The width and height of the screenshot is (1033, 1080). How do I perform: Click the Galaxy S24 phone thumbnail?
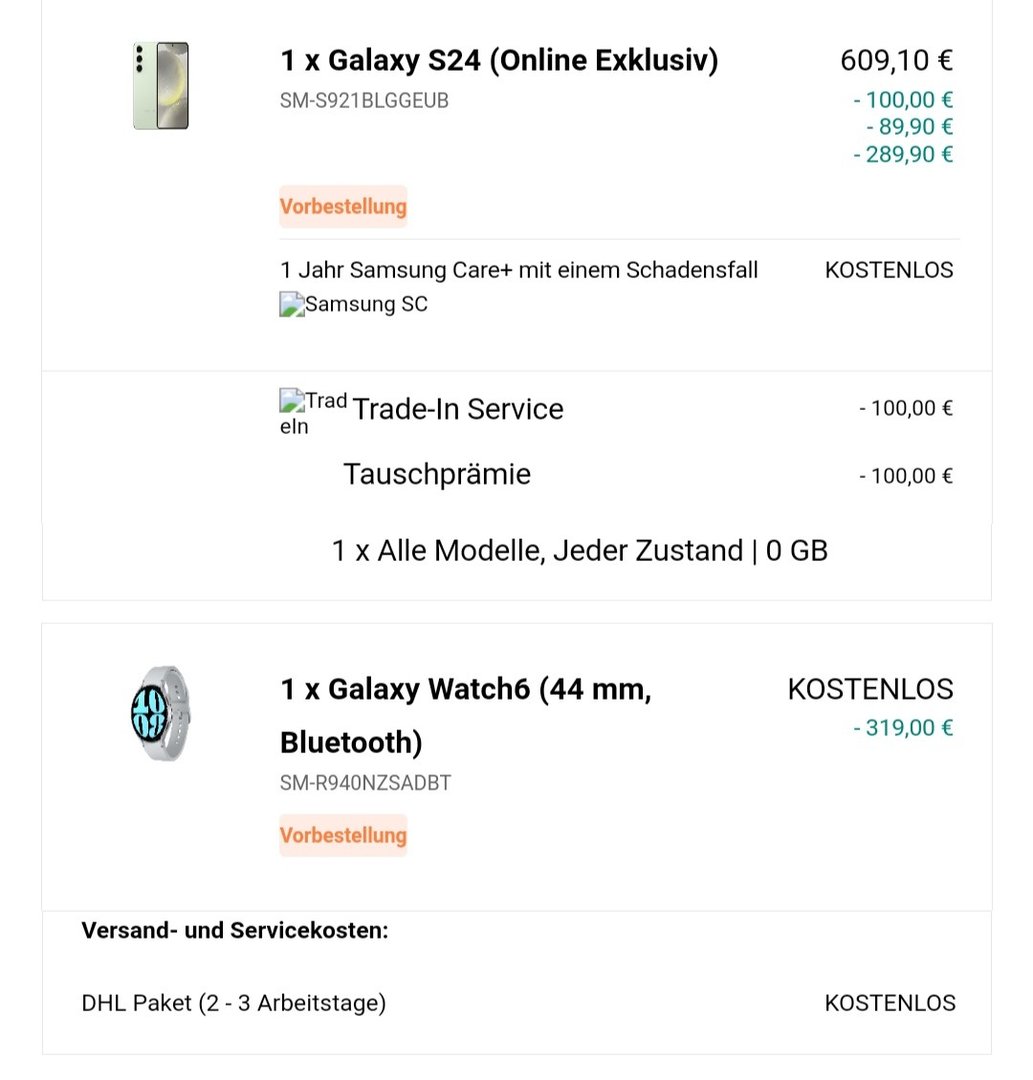pos(161,86)
